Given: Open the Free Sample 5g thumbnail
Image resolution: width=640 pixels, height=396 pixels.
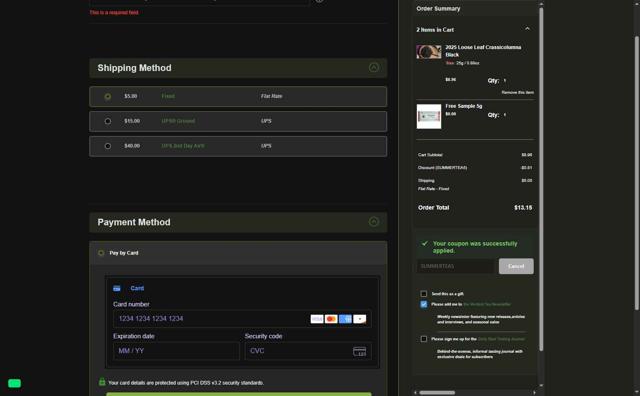Looking at the screenshot, I should tap(429, 116).
